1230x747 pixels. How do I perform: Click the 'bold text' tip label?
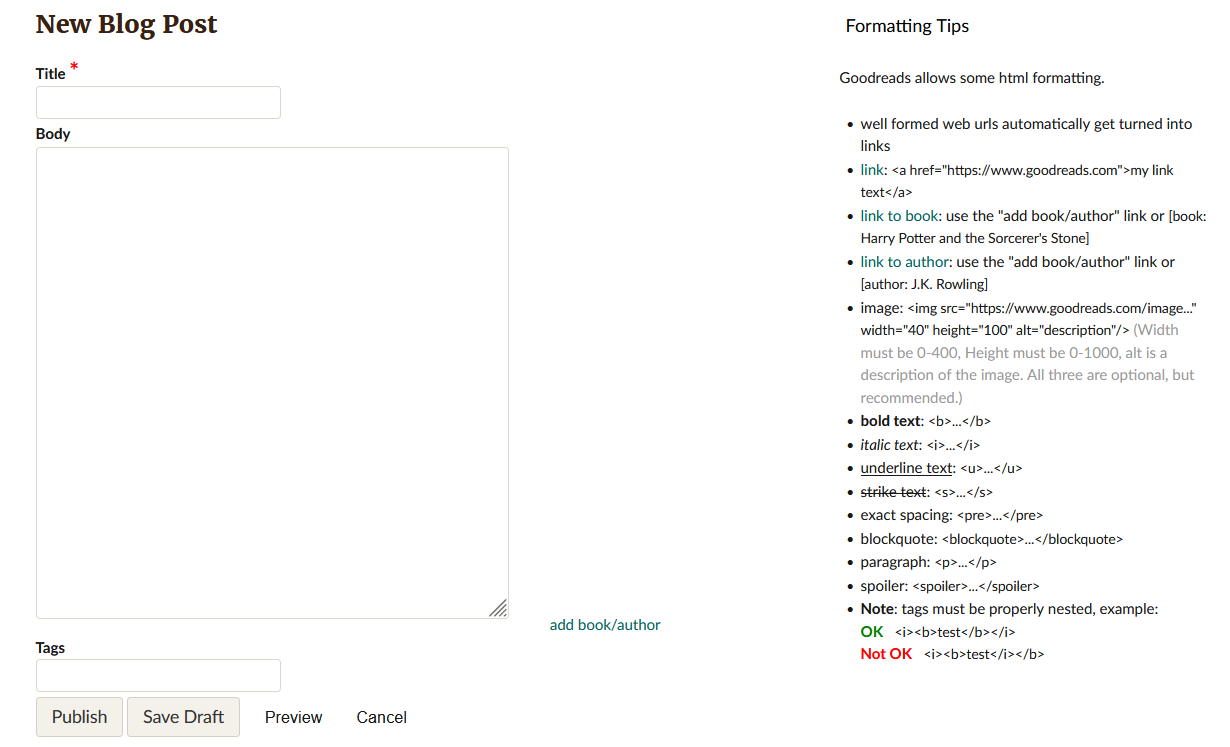pyautogui.click(x=890, y=421)
